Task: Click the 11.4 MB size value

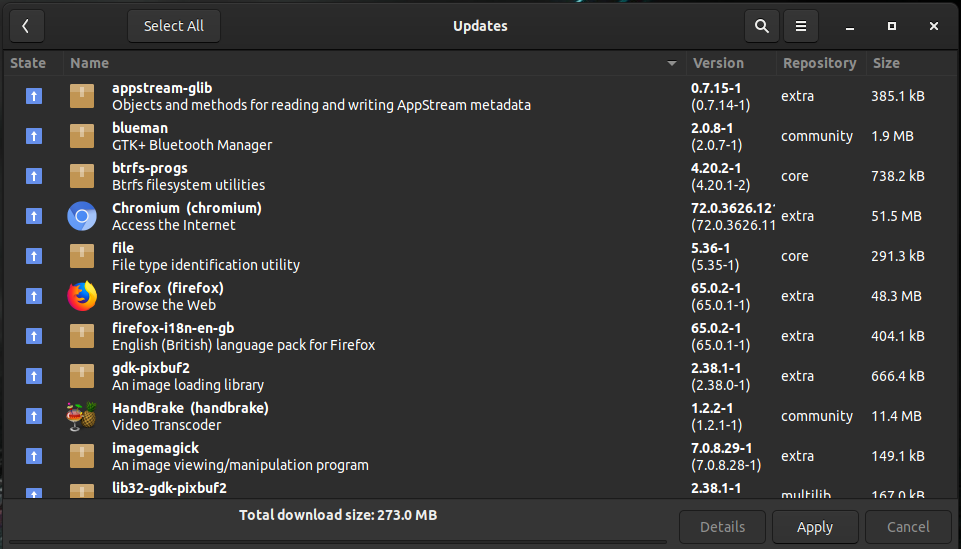Action: [896, 416]
